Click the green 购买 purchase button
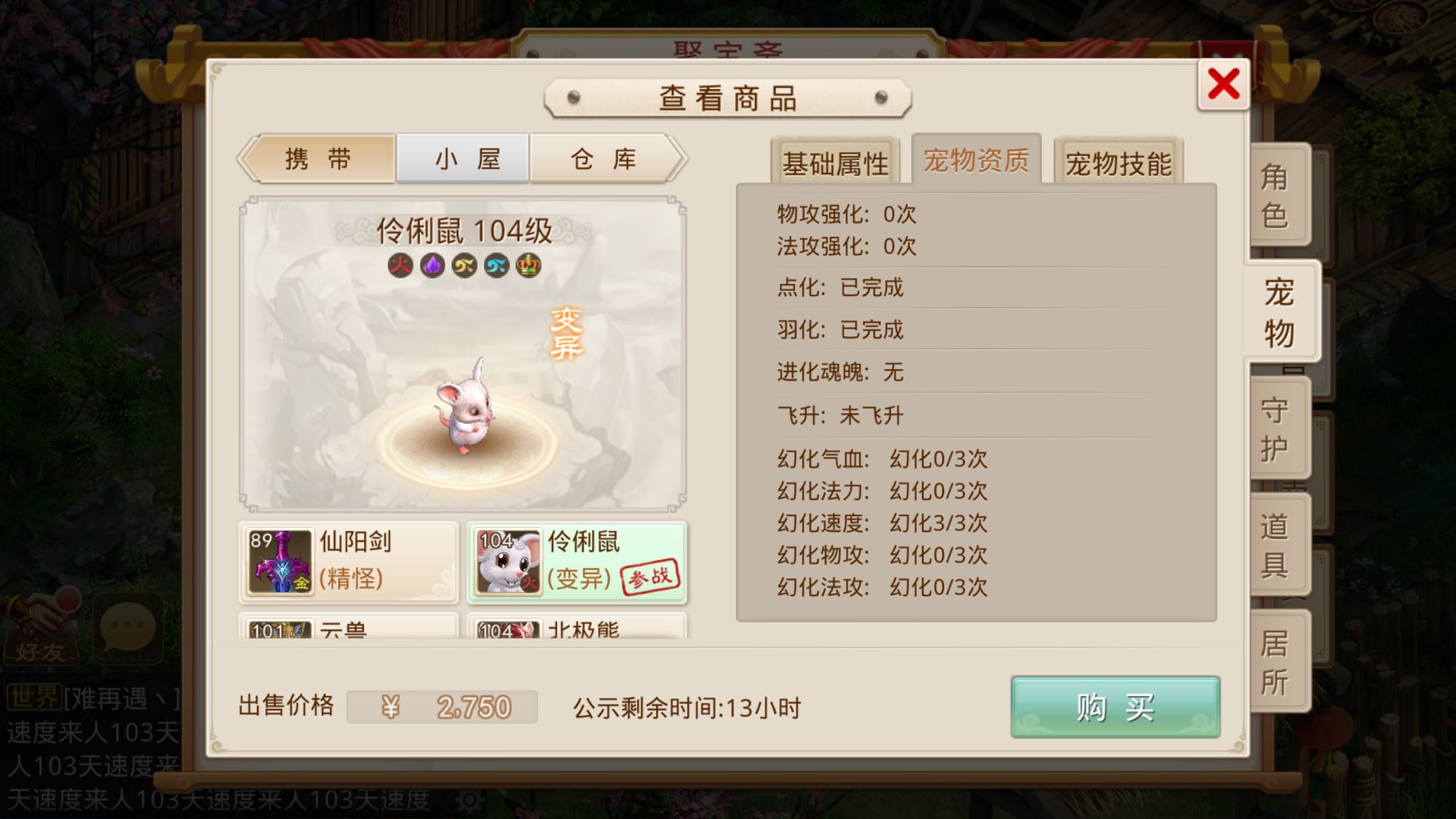Image resolution: width=1456 pixels, height=819 pixels. point(1115,707)
